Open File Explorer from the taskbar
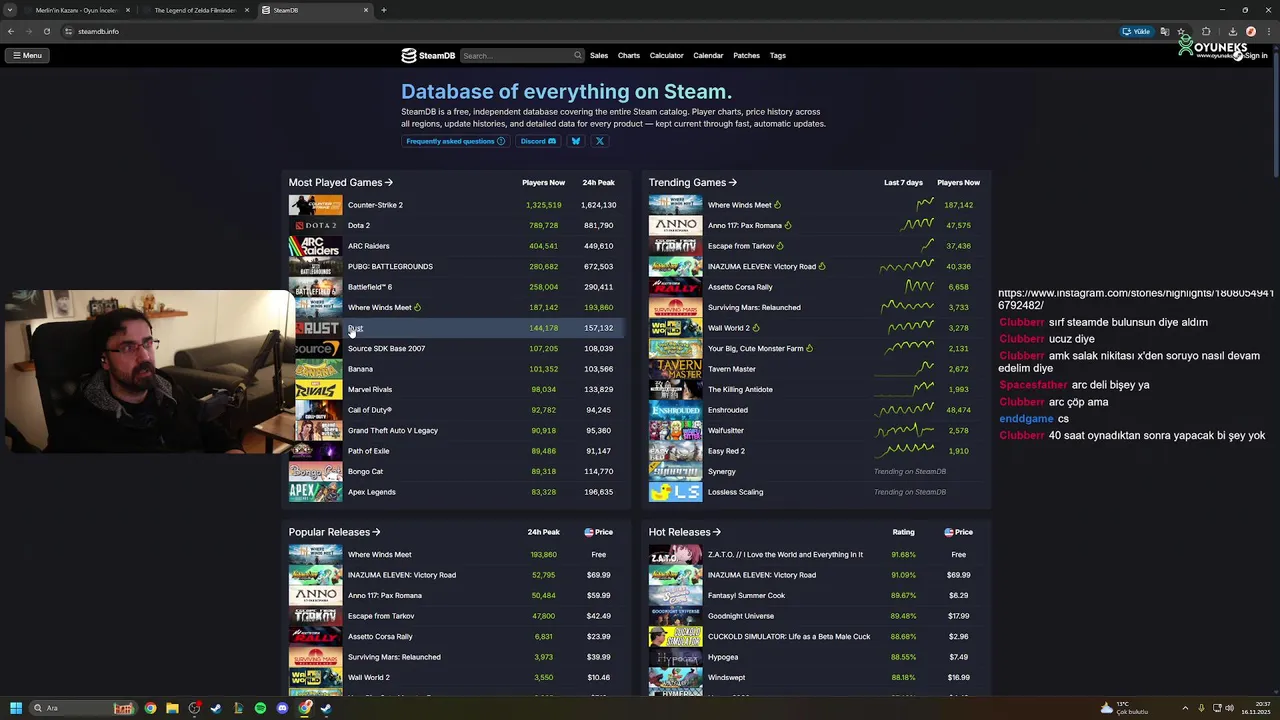The image size is (1280, 720). pos(172,708)
